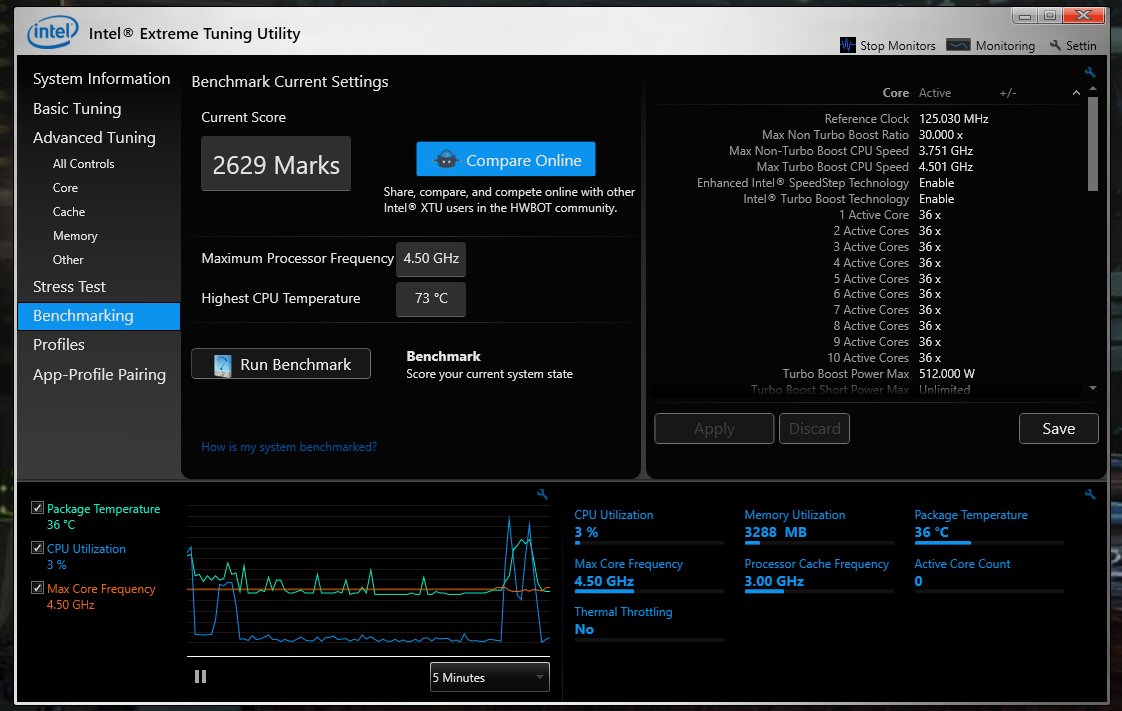Viewport: 1122px width, 711px height.
Task: Click the Settings wrench icon in the header
Action: [x=1055, y=45]
